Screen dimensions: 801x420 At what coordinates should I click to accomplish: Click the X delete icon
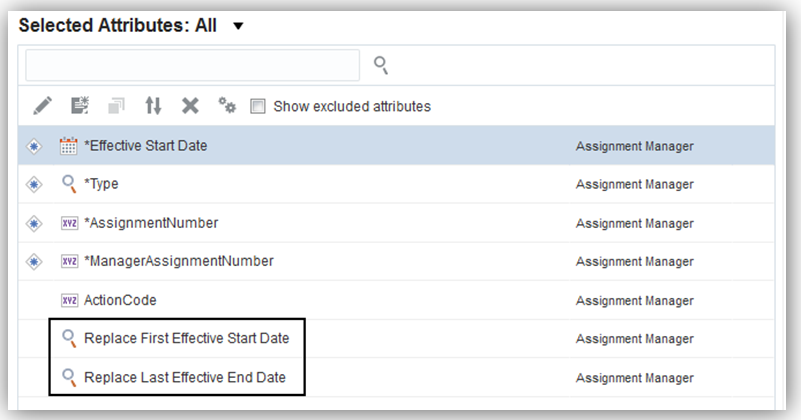(x=189, y=106)
